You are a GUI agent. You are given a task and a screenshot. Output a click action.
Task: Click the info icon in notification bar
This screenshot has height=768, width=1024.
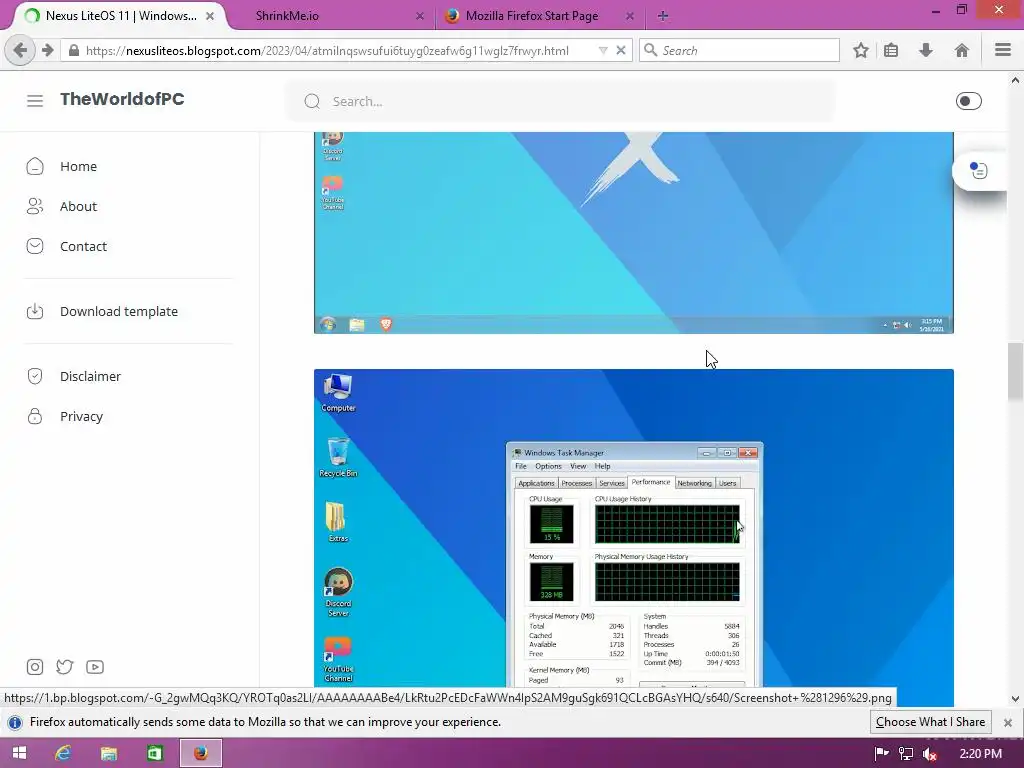(x=14, y=722)
